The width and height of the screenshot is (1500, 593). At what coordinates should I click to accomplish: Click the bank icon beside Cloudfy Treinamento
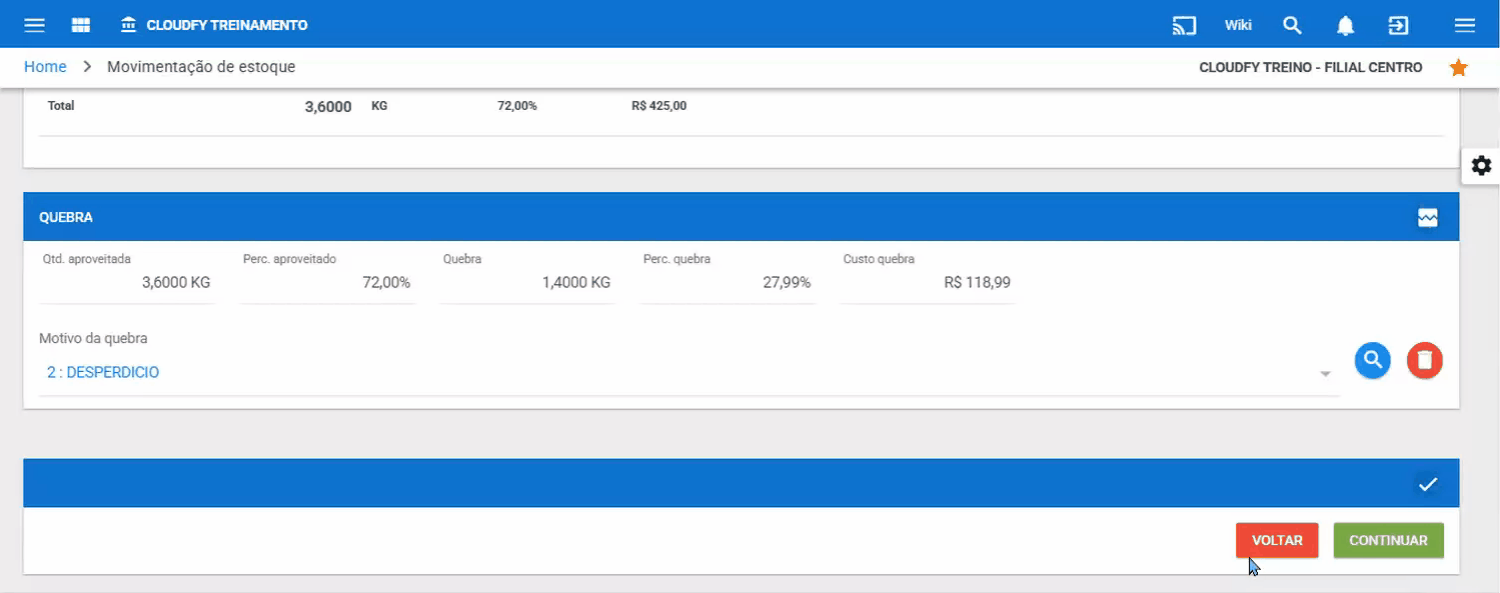coord(129,25)
